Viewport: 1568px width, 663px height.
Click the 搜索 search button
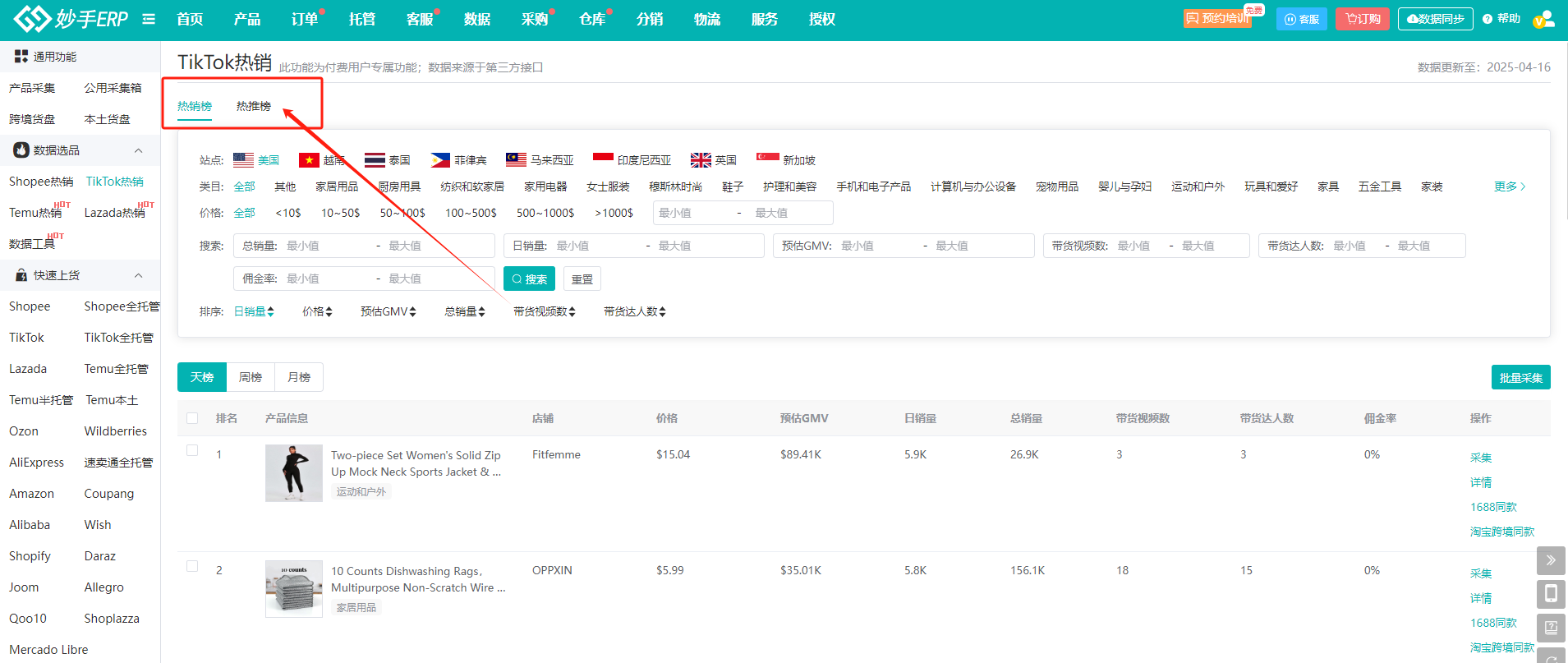tap(529, 279)
